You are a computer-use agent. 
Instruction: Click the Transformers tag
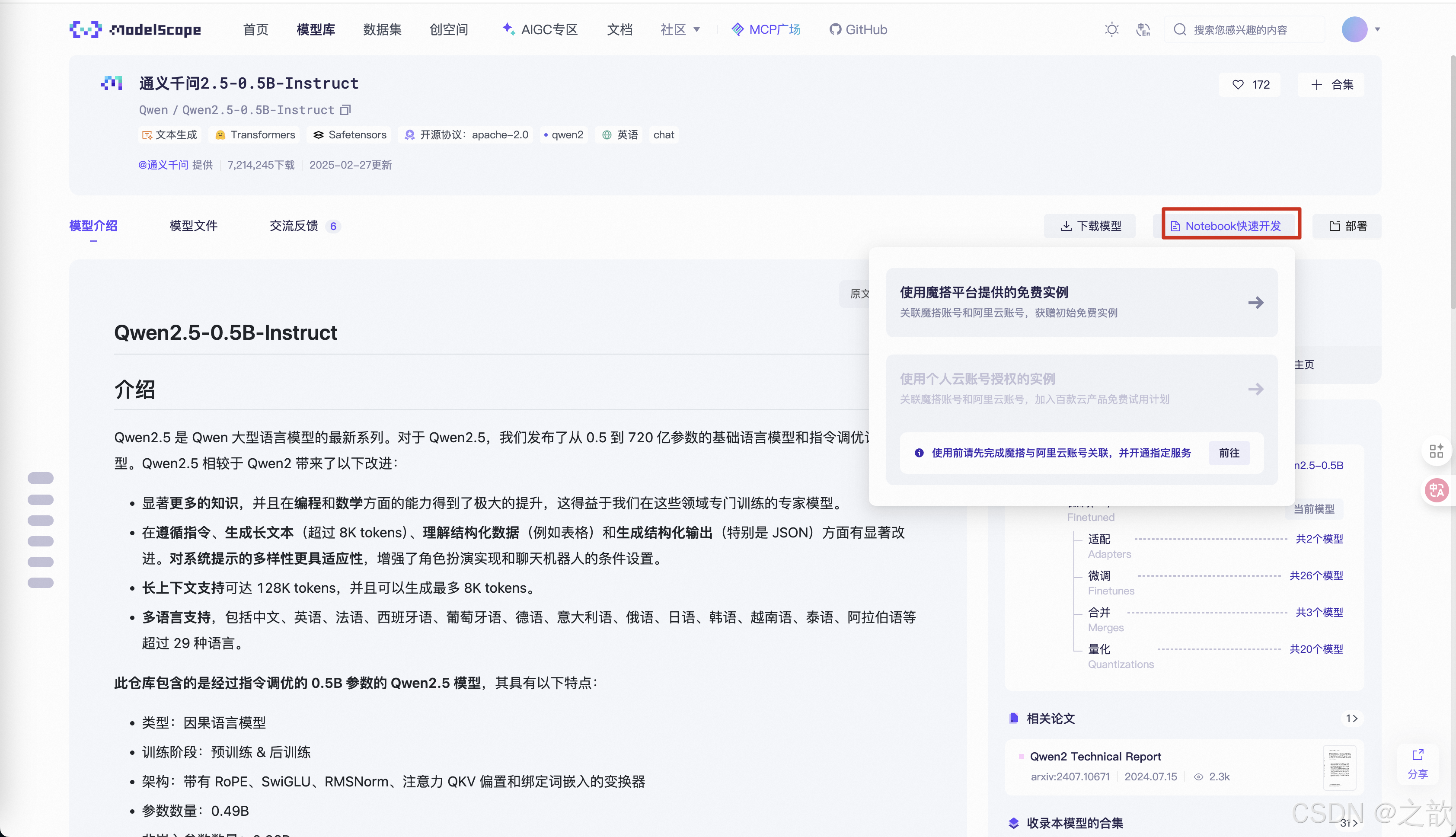click(255, 134)
